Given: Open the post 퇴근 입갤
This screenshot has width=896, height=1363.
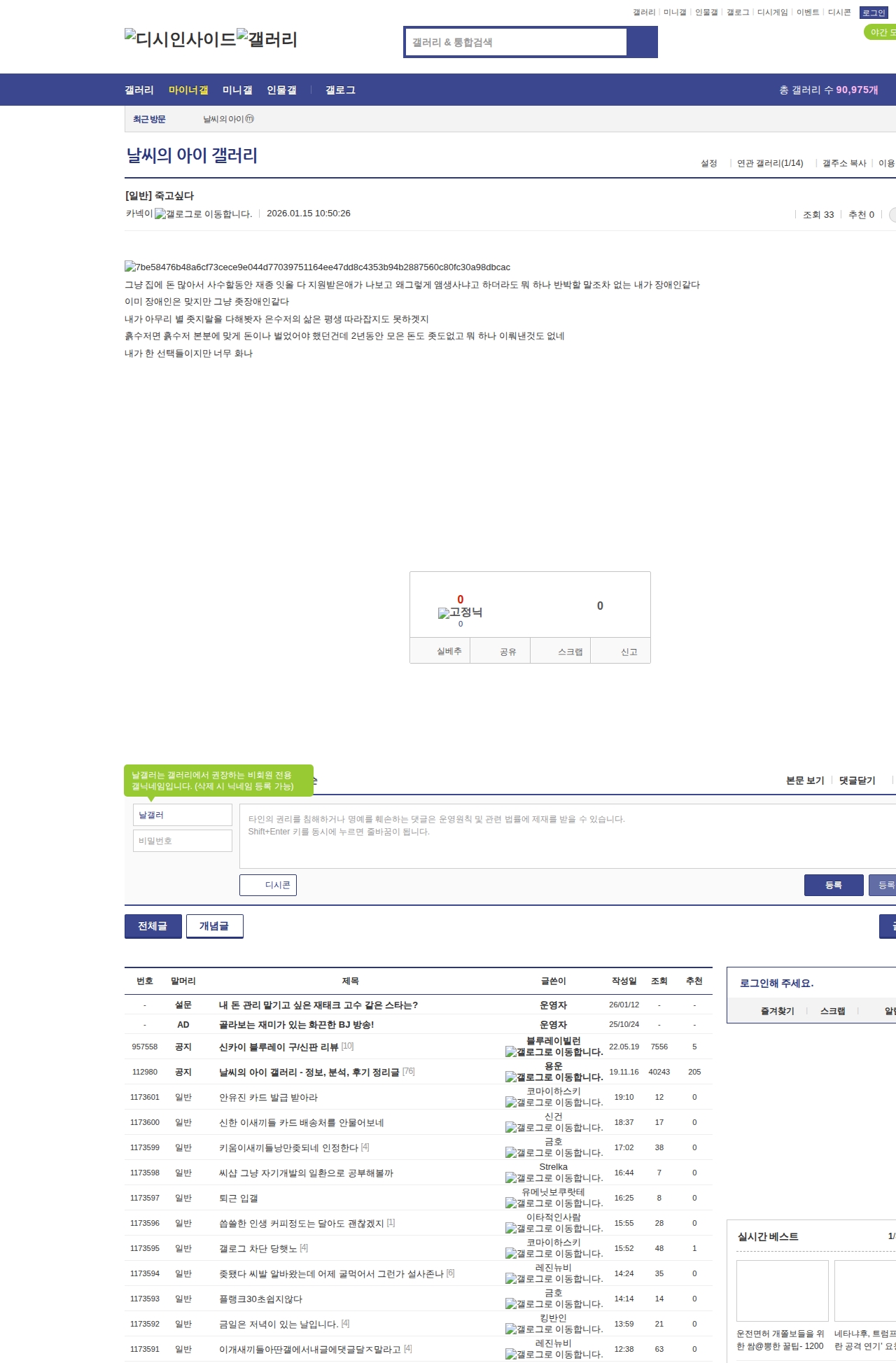Looking at the screenshot, I should pos(239,1198).
